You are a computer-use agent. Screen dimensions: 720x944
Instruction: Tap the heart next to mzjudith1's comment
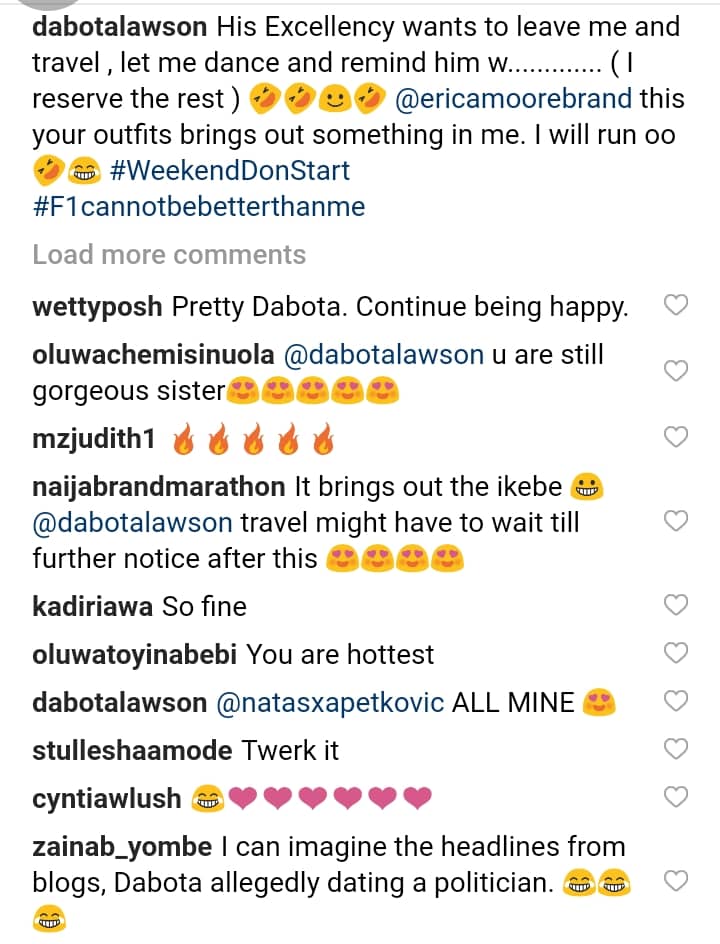(x=676, y=437)
